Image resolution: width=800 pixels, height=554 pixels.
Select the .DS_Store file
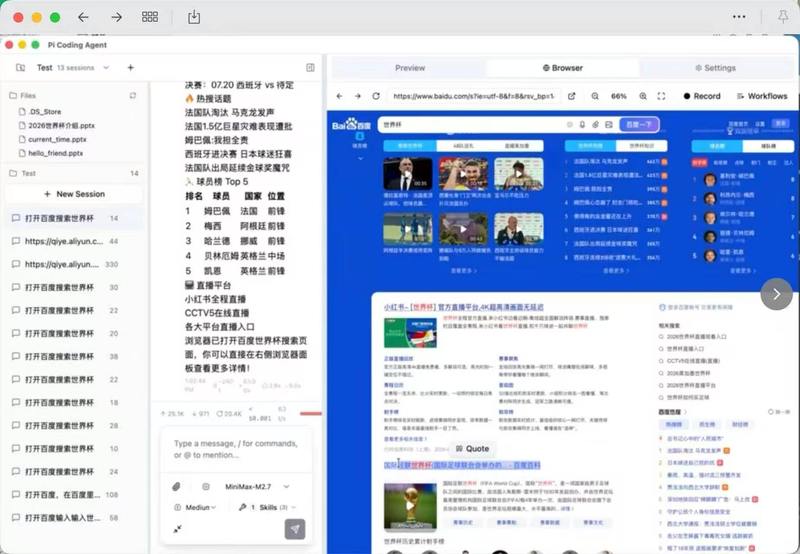[44, 112]
